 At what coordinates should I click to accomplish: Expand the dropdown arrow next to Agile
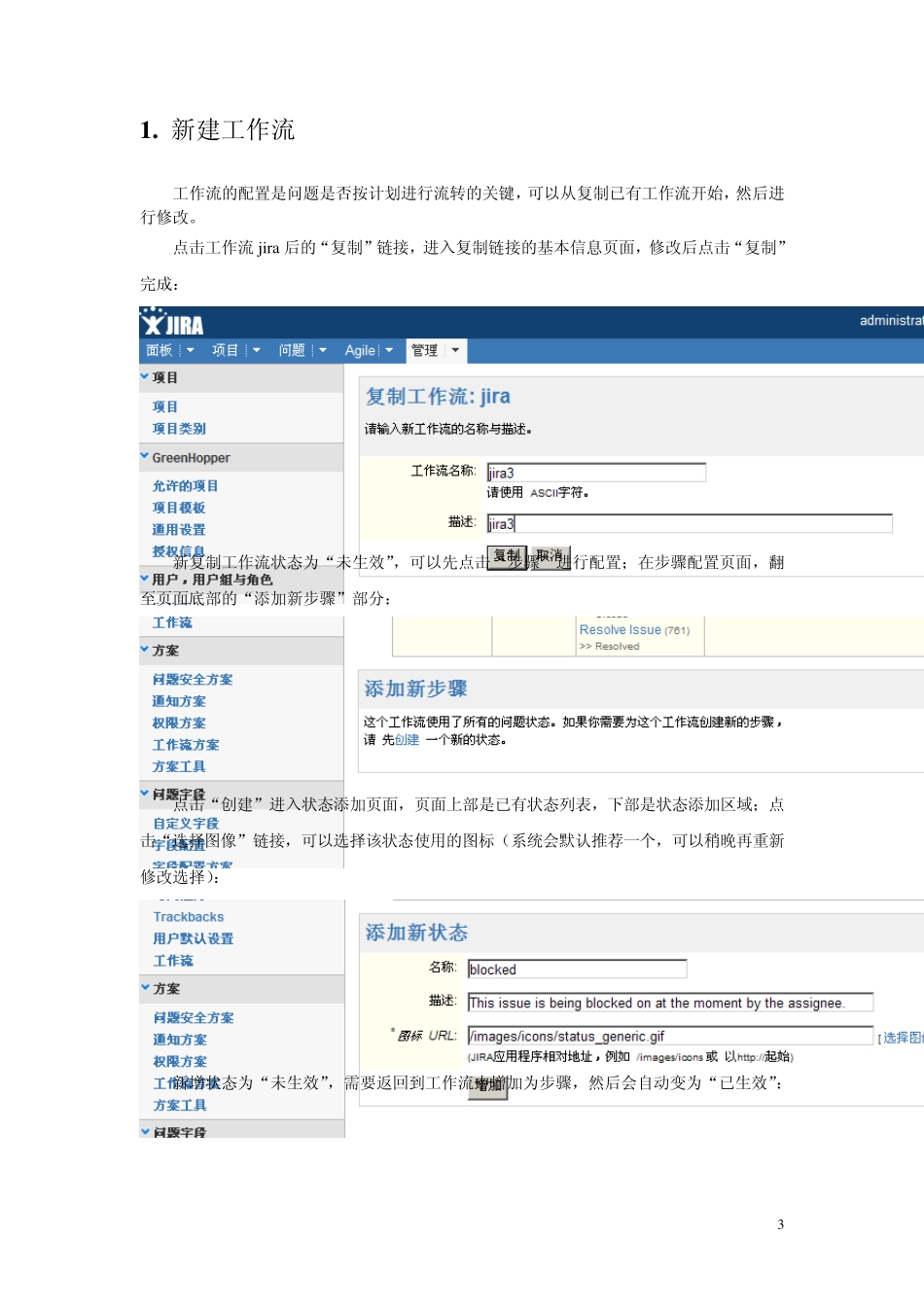click(389, 350)
